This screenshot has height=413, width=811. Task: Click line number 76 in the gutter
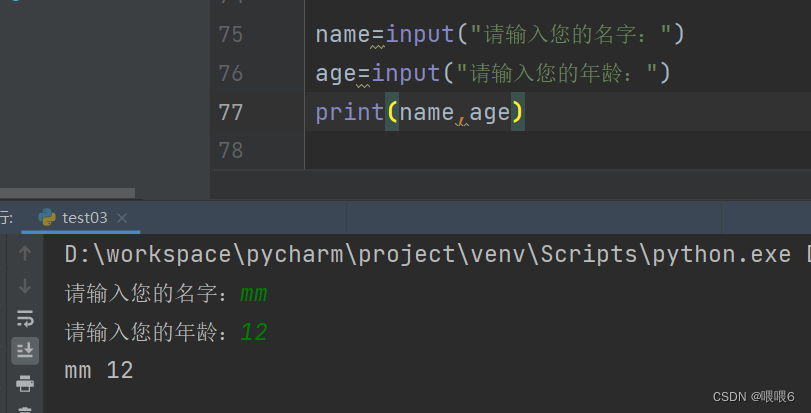[x=230, y=73]
